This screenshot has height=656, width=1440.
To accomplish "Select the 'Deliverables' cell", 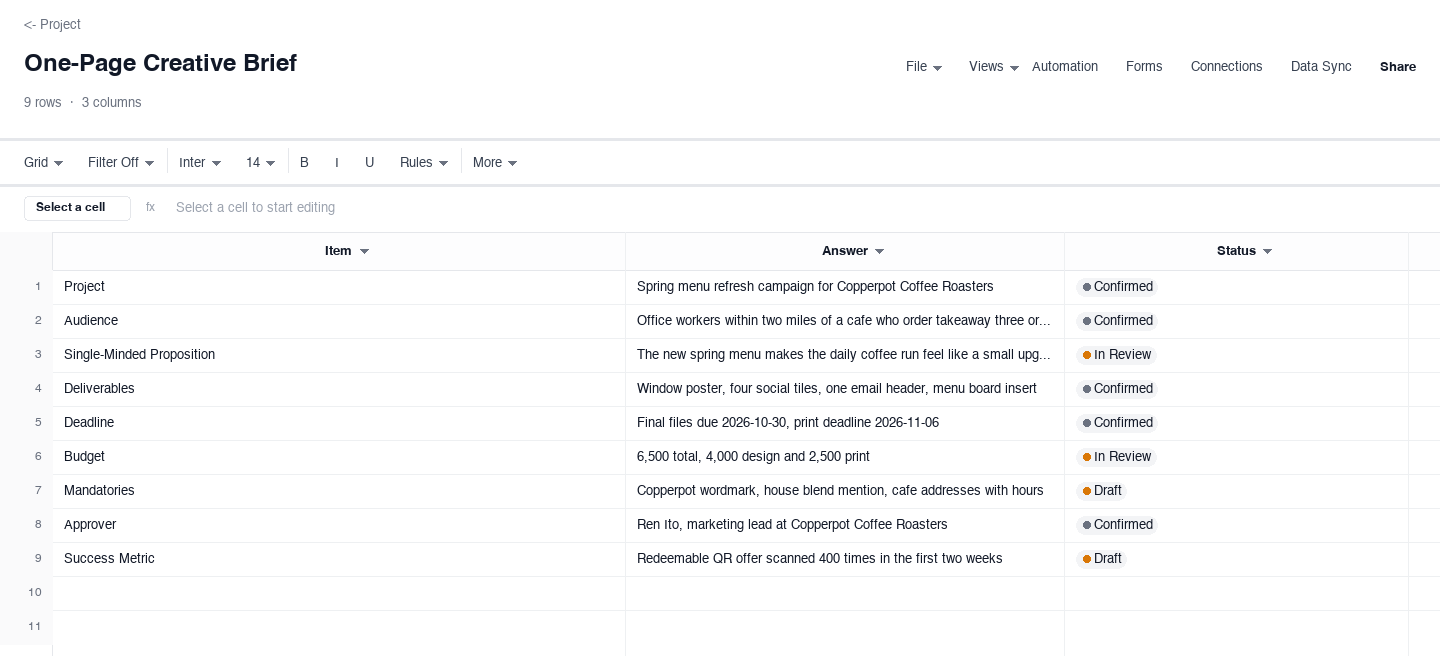I will (339, 389).
